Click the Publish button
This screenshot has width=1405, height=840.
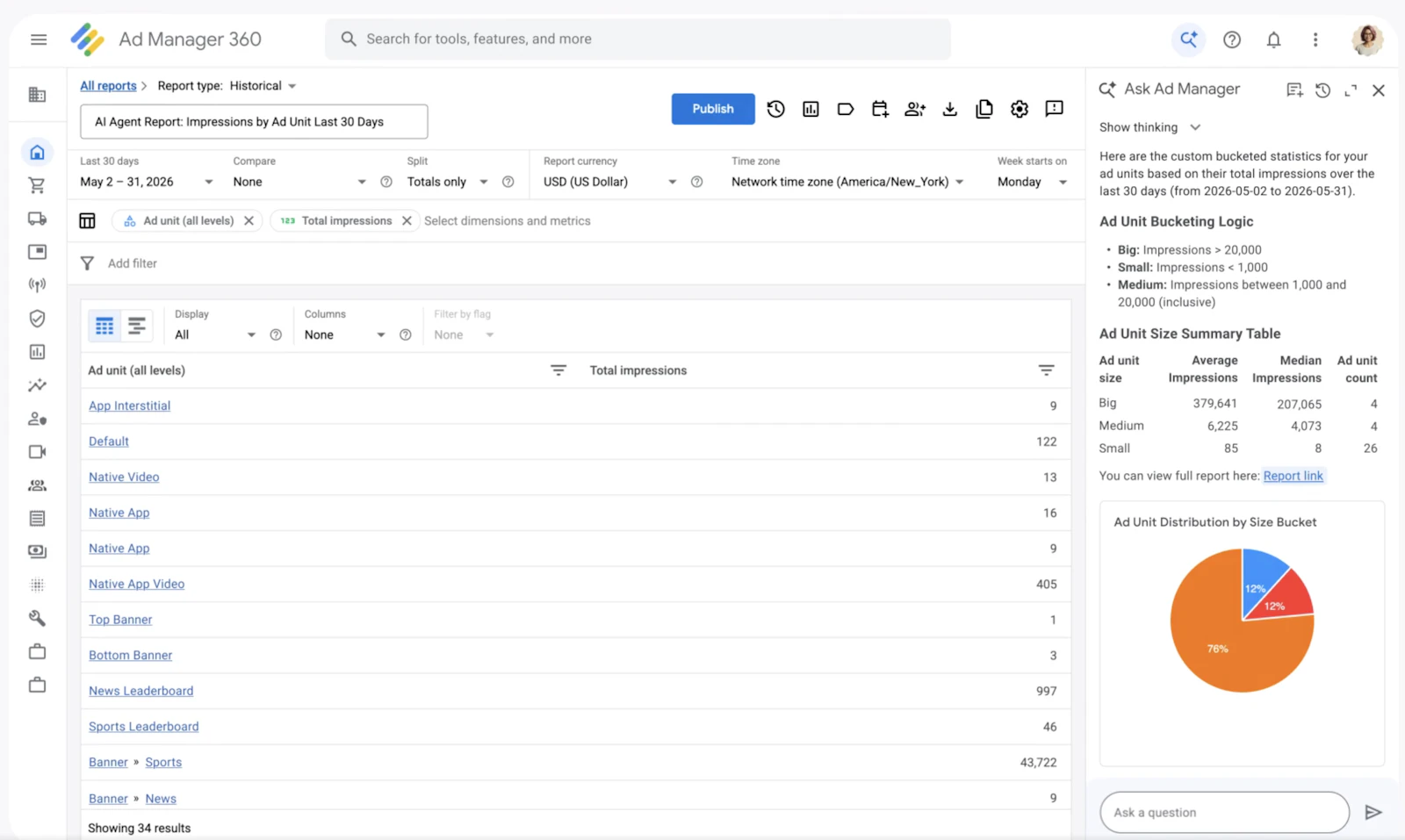(713, 109)
